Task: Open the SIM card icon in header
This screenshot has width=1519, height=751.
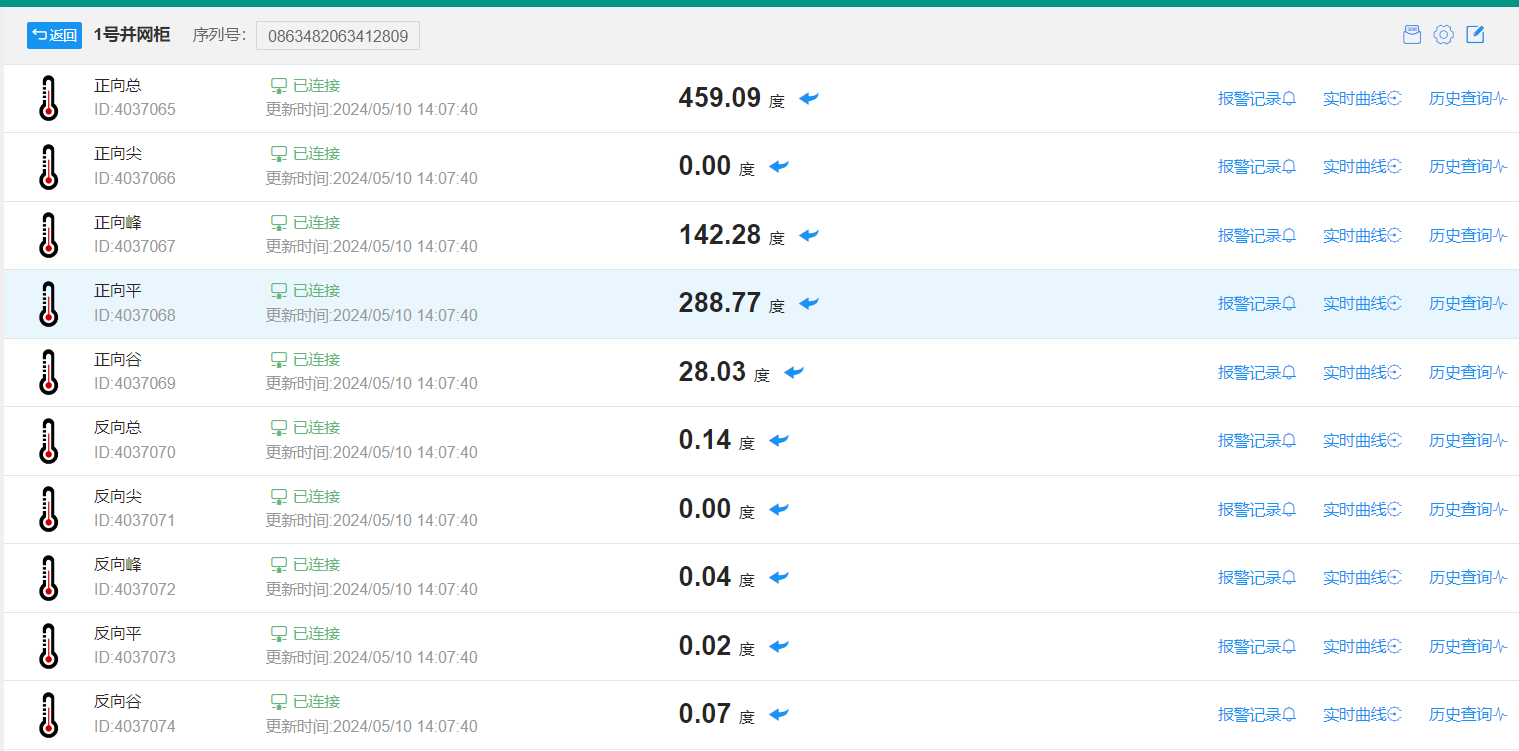Action: [x=1411, y=35]
